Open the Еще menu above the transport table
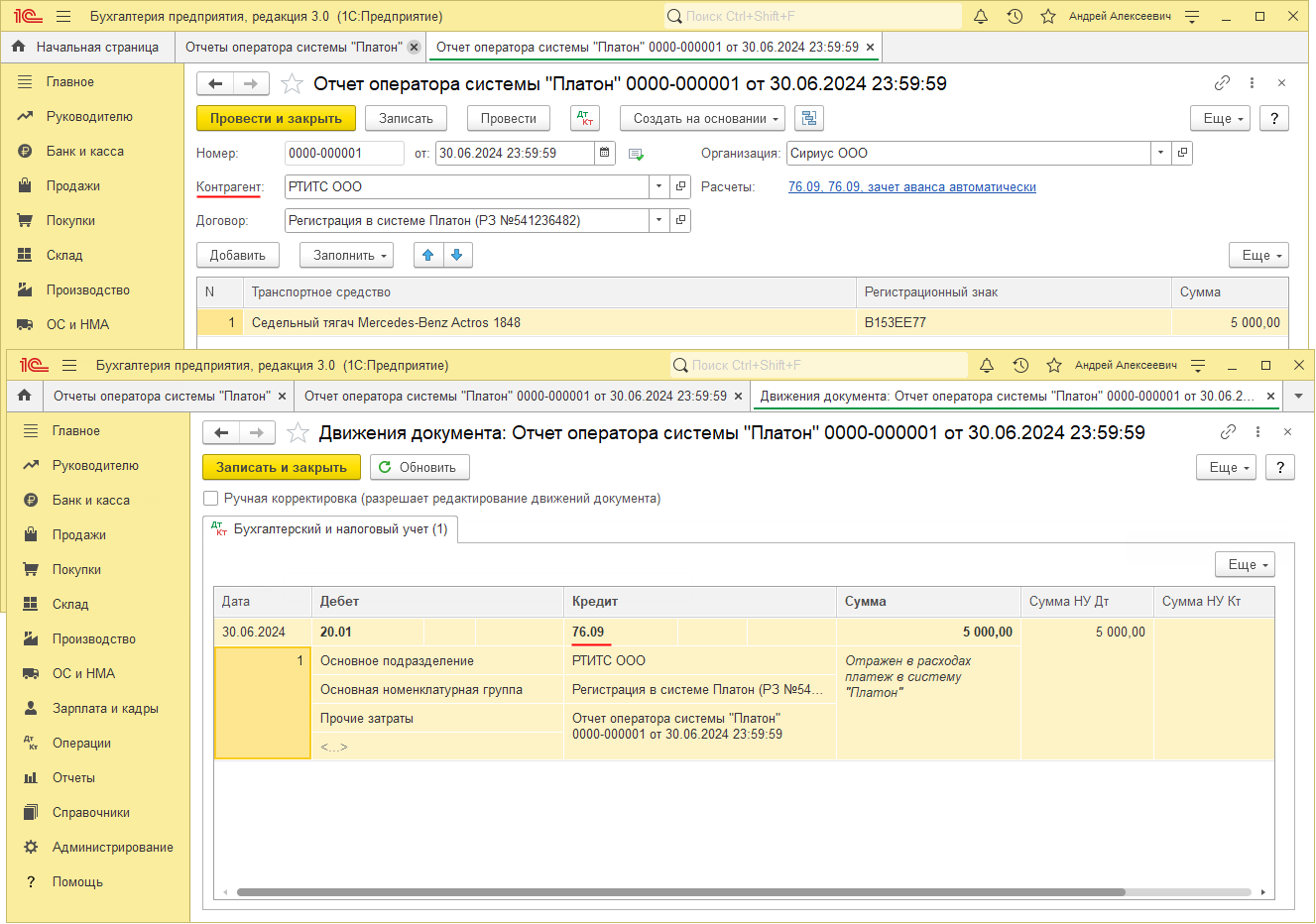Screen dimensions: 1316x924 (x=1258, y=255)
